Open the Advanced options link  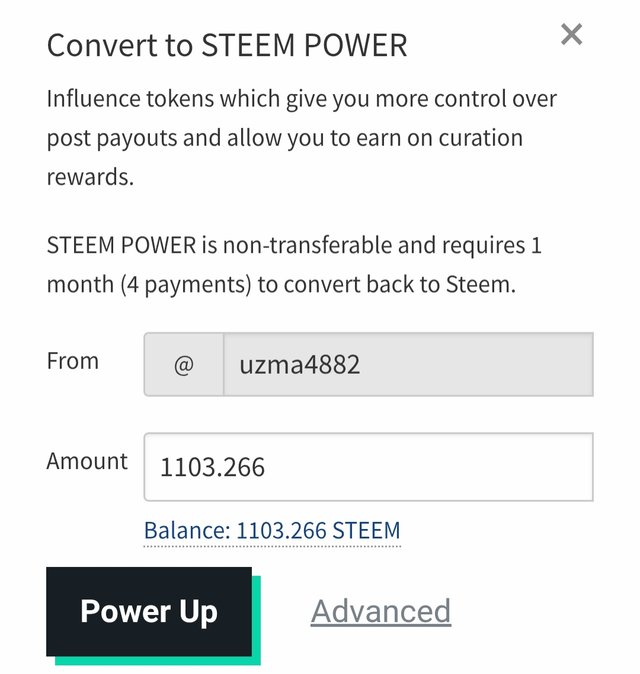point(380,611)
